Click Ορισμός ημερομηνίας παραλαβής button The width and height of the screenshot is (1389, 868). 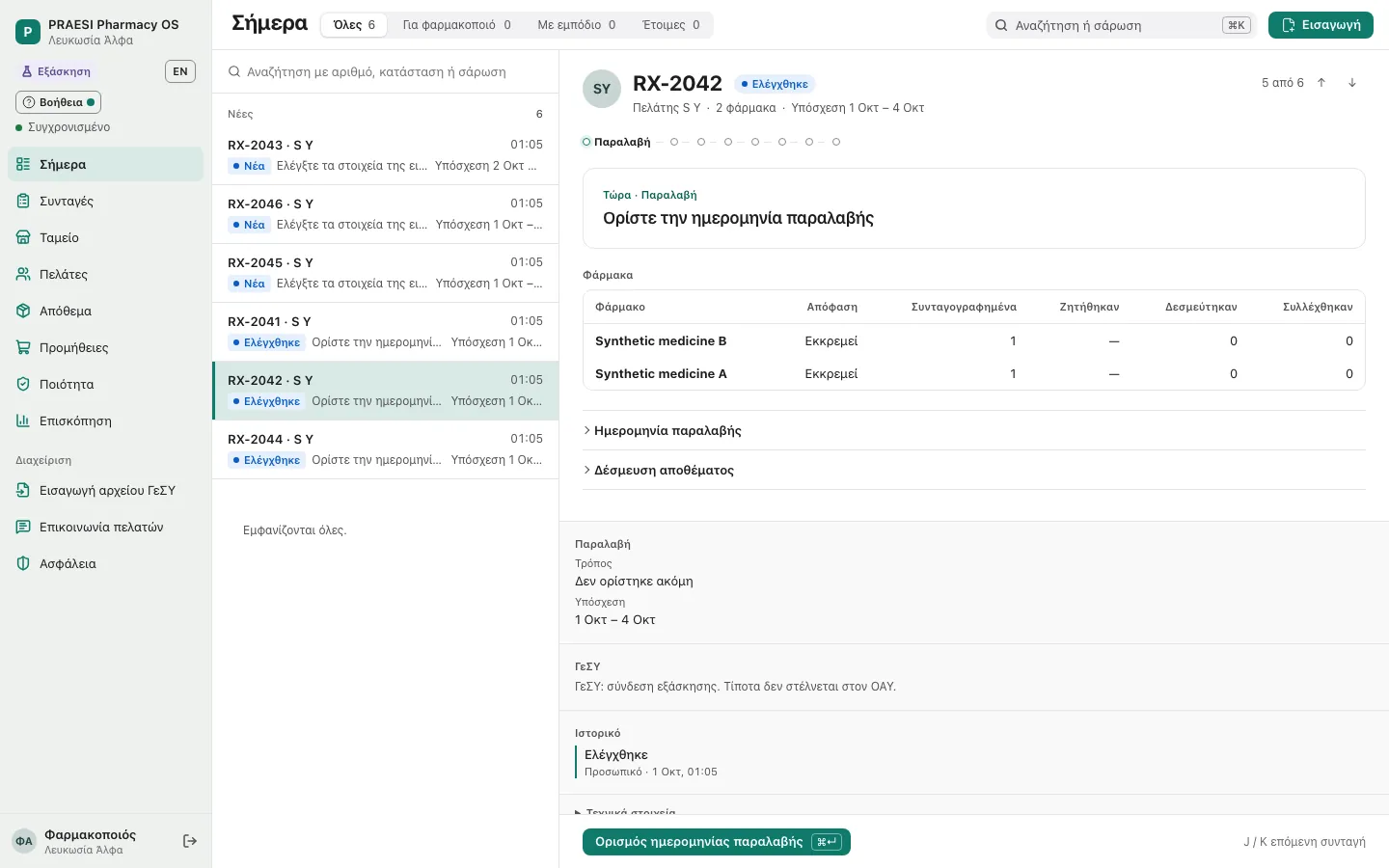[x=717, y=842]
